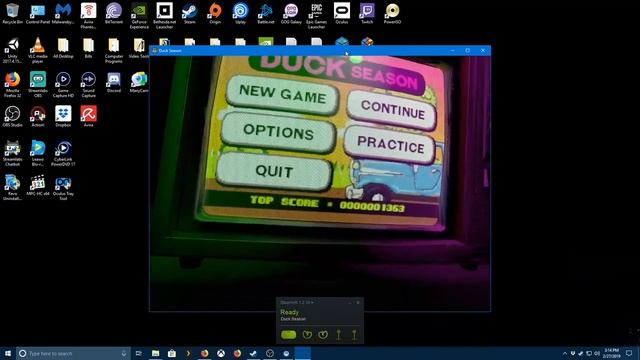Open the GOG Galaxy shortcut
This screenshot has height=360, width=640.
point(291,13)
